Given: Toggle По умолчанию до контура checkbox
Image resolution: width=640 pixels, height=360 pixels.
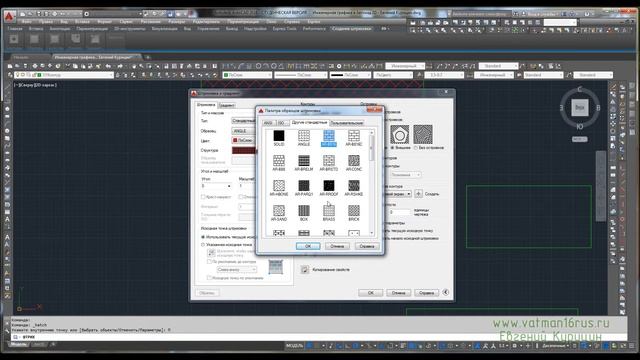Looking at the screenshot, I should pos(209,262).
